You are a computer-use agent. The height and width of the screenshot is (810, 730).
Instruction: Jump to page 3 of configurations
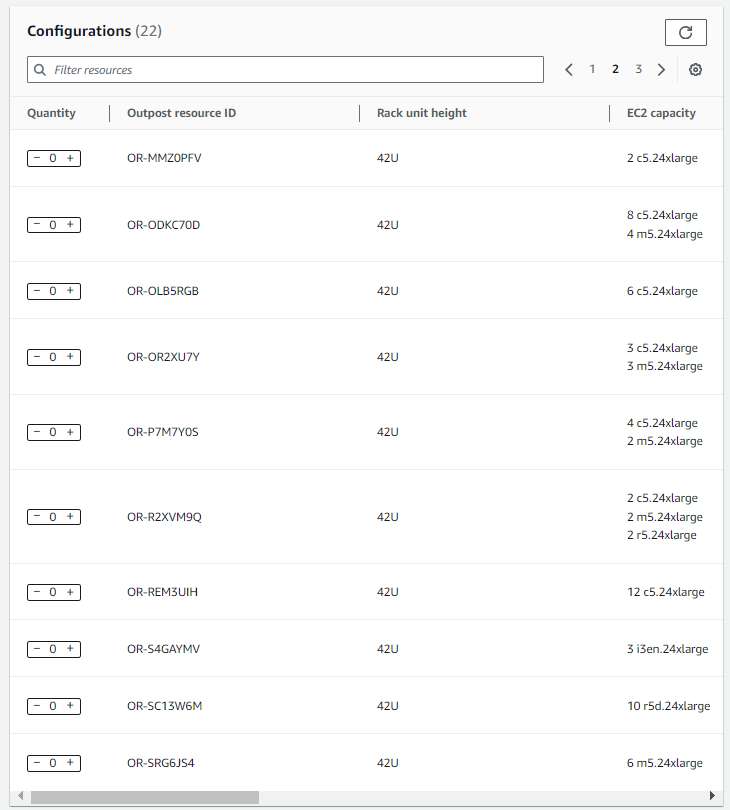click(x=638, y=70)
